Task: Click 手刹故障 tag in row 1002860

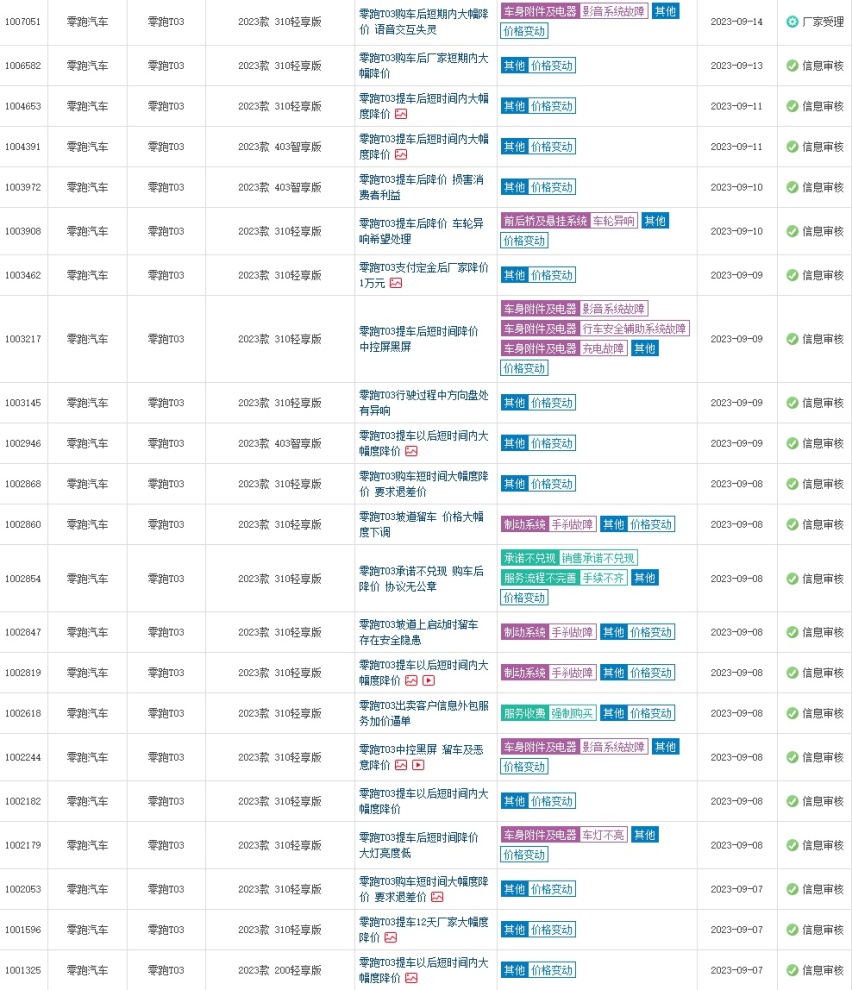Action: (572, 525)
